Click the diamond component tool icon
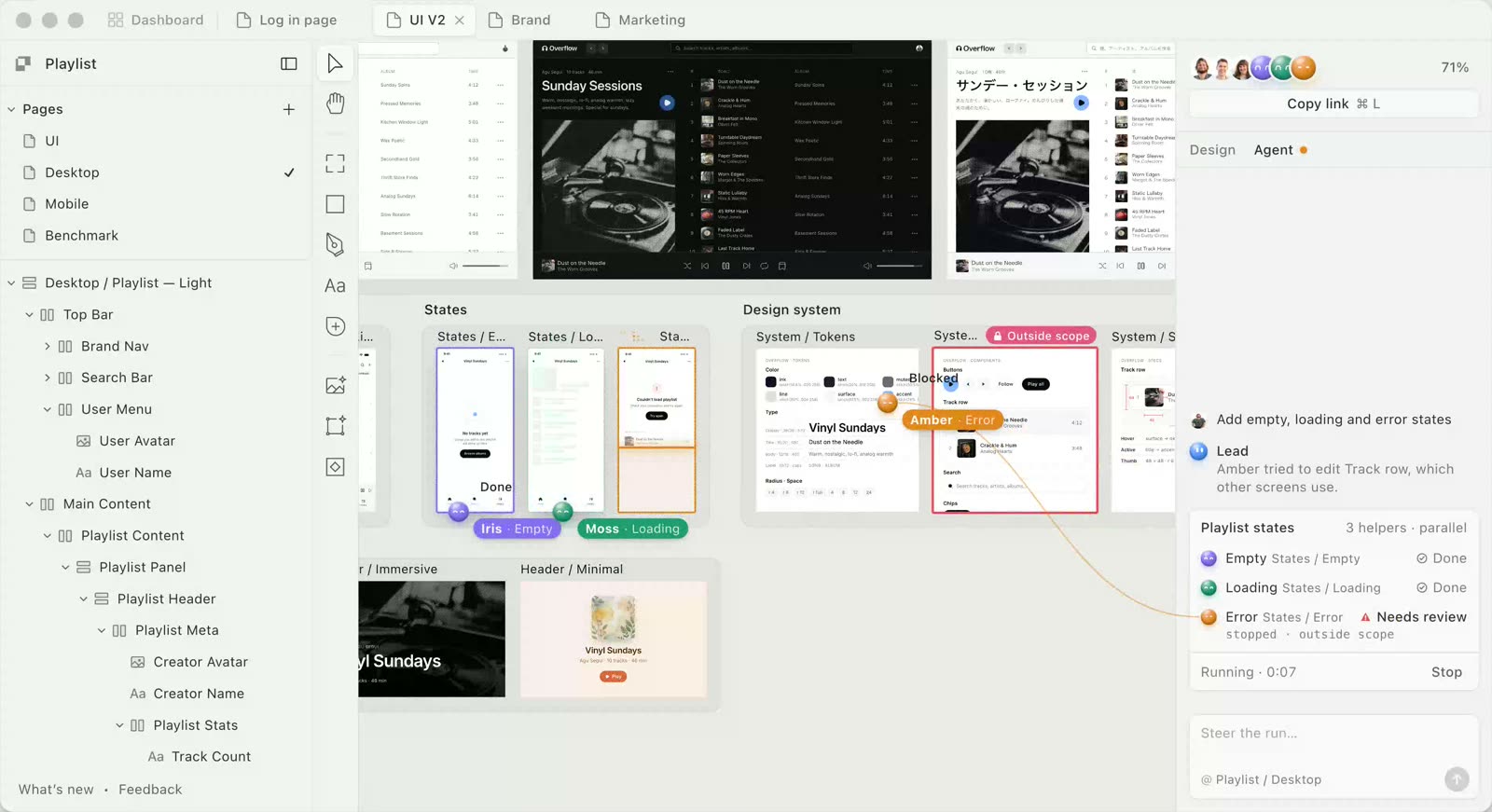This screenshot has width=1492, height=812. (336, 467)
